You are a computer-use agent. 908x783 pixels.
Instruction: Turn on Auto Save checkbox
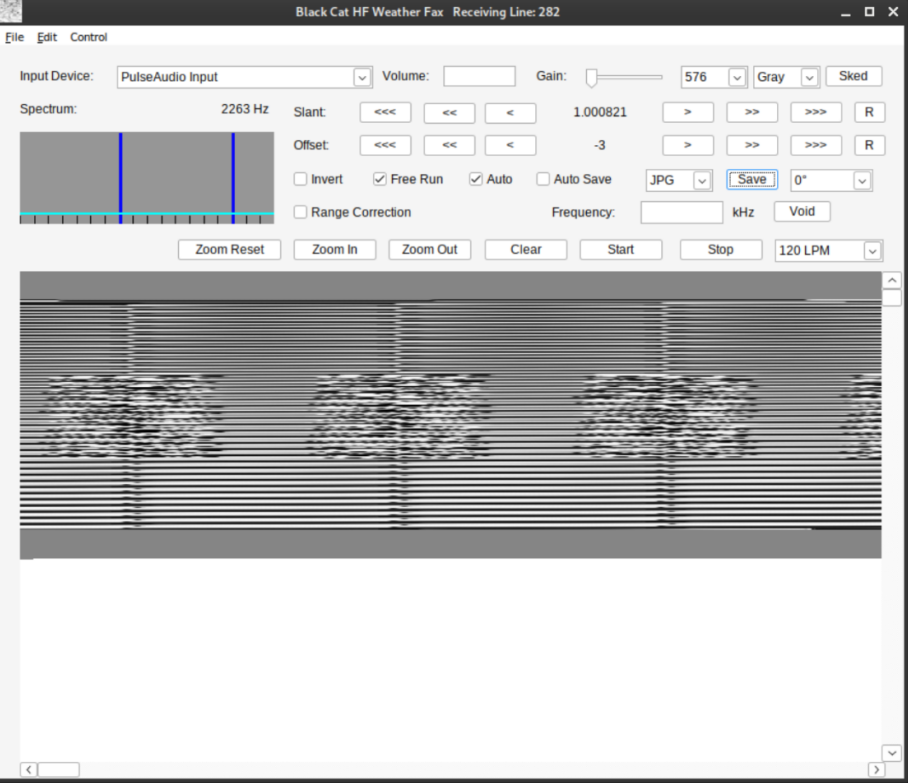click(x=543, y=180)
